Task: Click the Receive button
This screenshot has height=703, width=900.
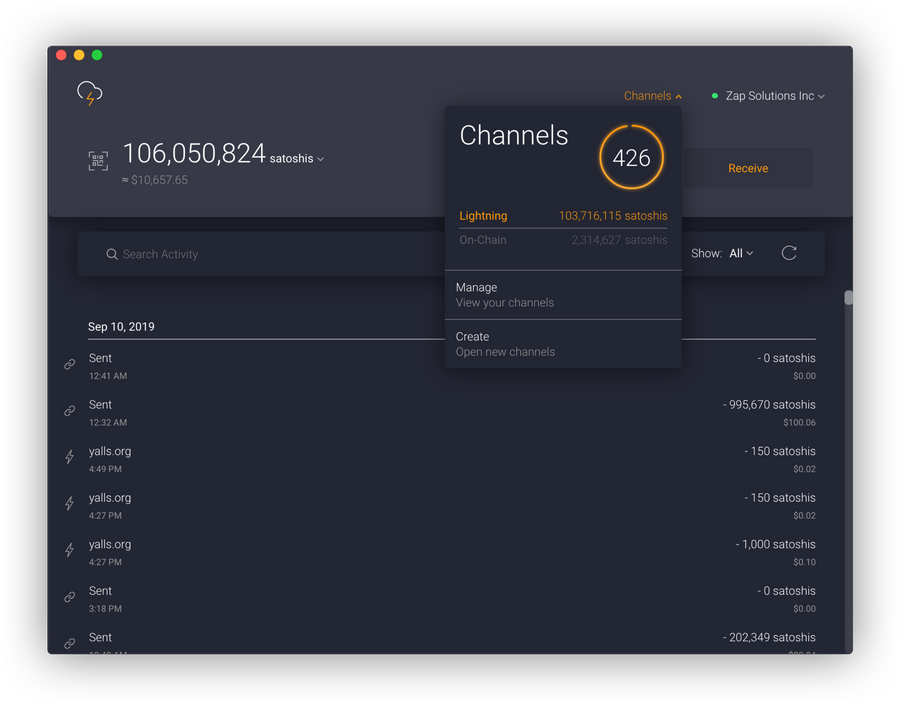Action: pyautogui.click(x=748, y=168)
